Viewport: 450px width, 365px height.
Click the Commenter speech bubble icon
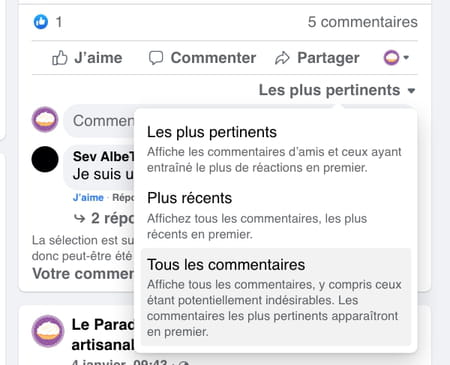156,58
